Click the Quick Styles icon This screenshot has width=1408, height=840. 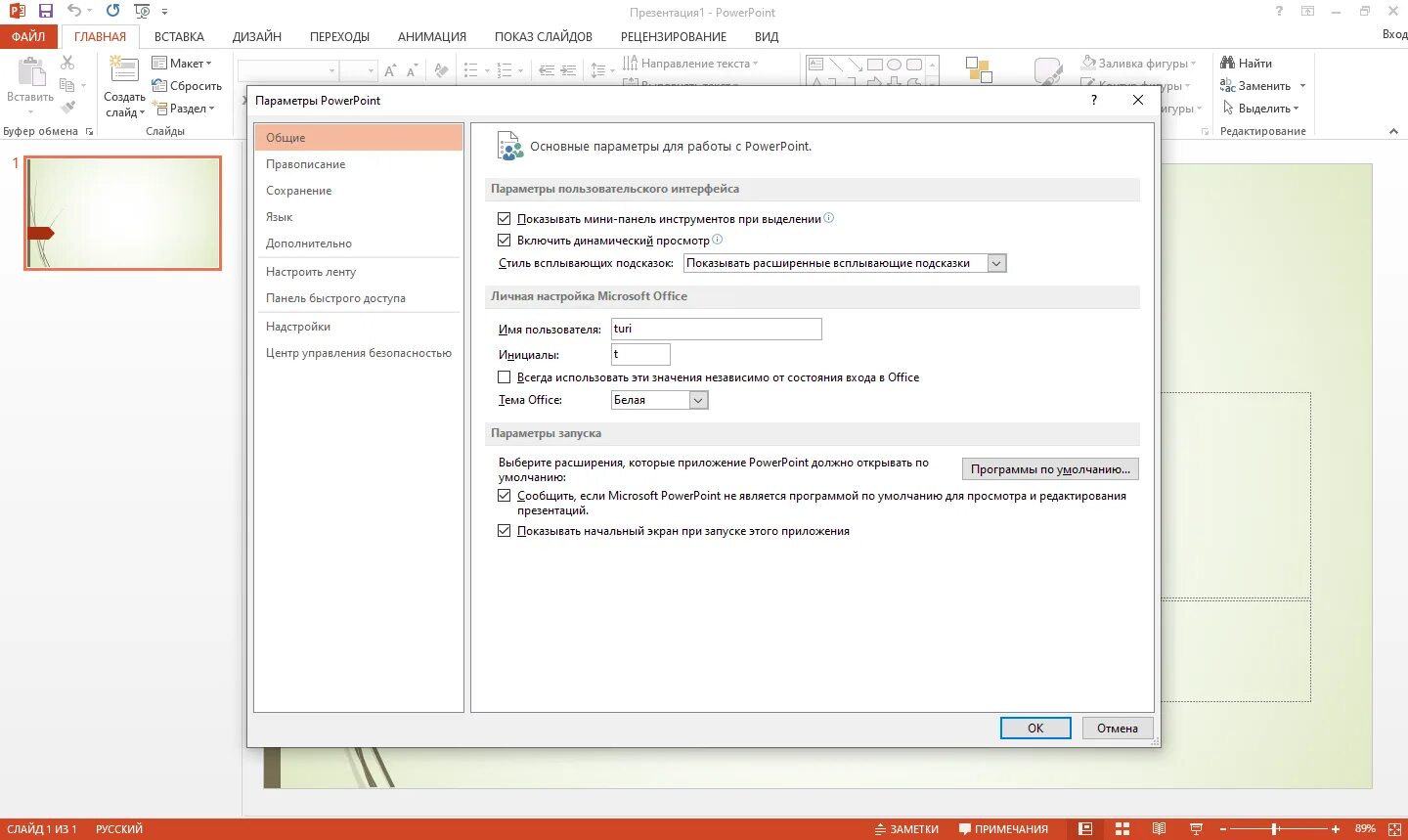(1048, 70)
